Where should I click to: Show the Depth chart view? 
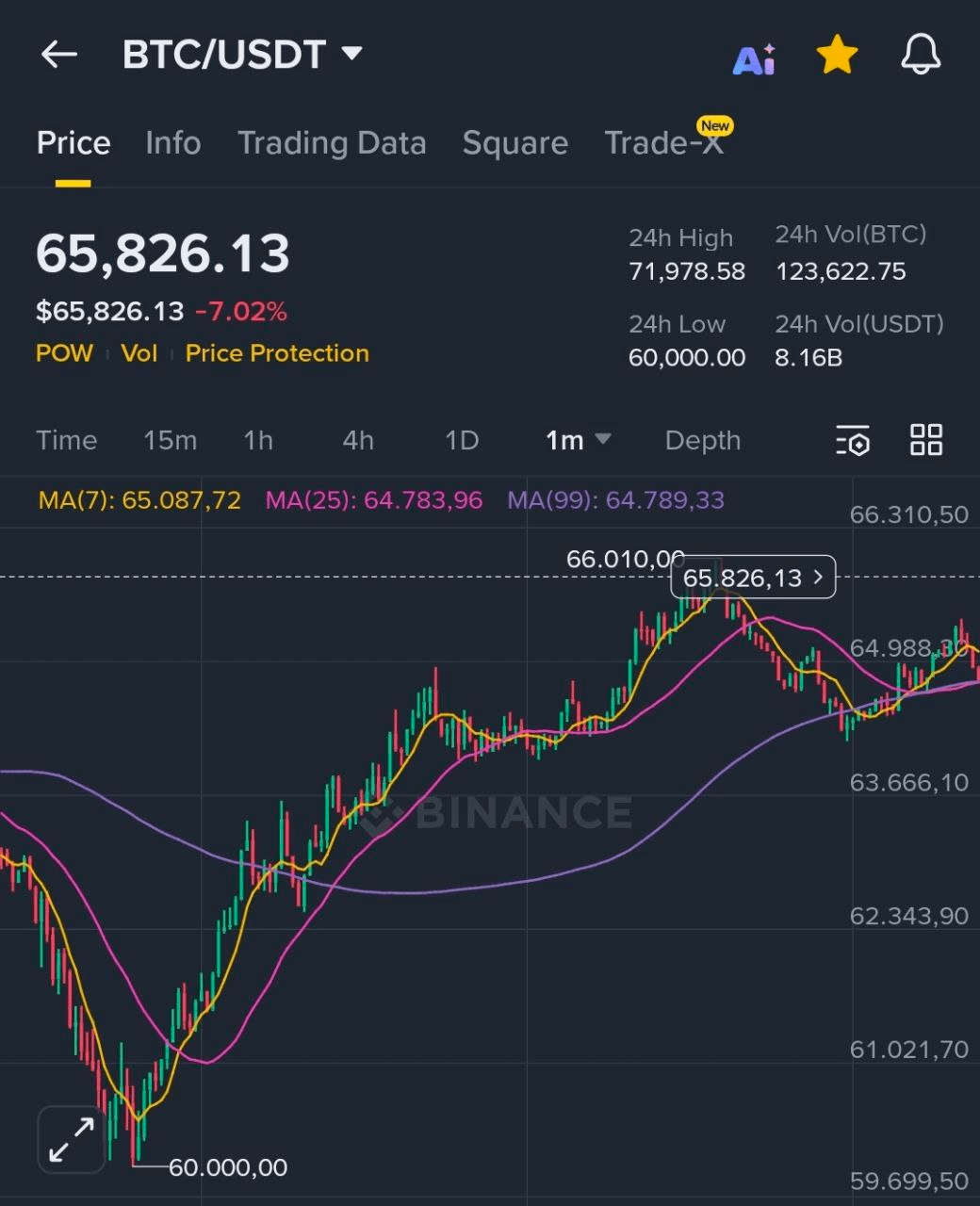coord(702,440)
